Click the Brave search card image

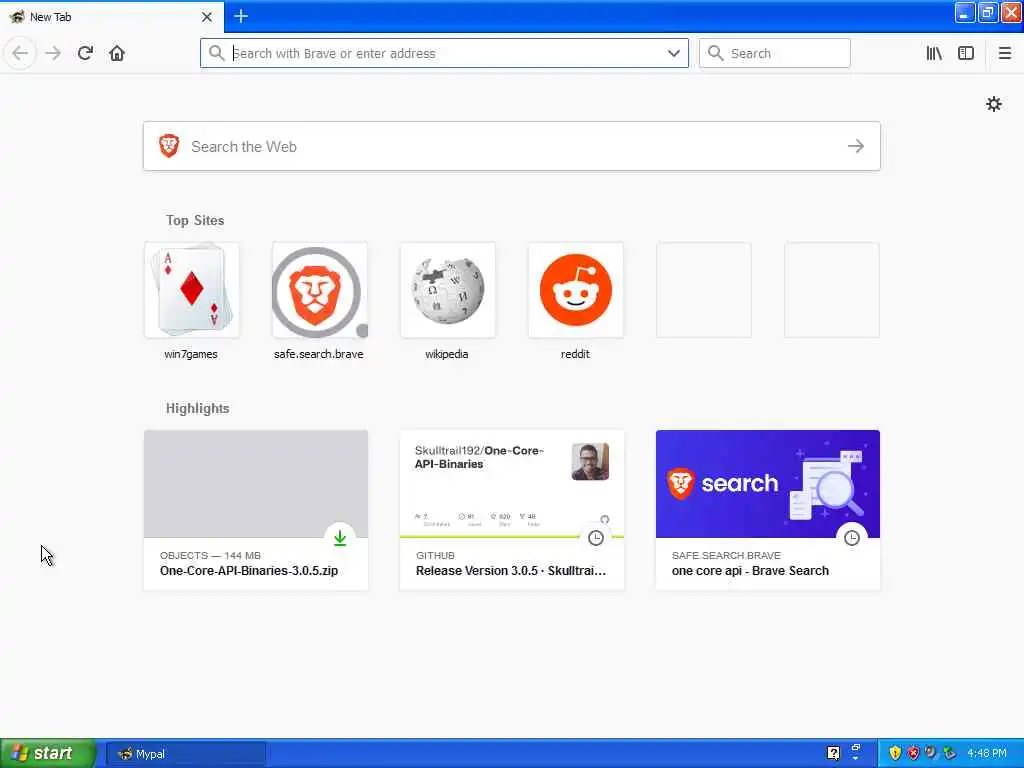(x=768, y=484)
